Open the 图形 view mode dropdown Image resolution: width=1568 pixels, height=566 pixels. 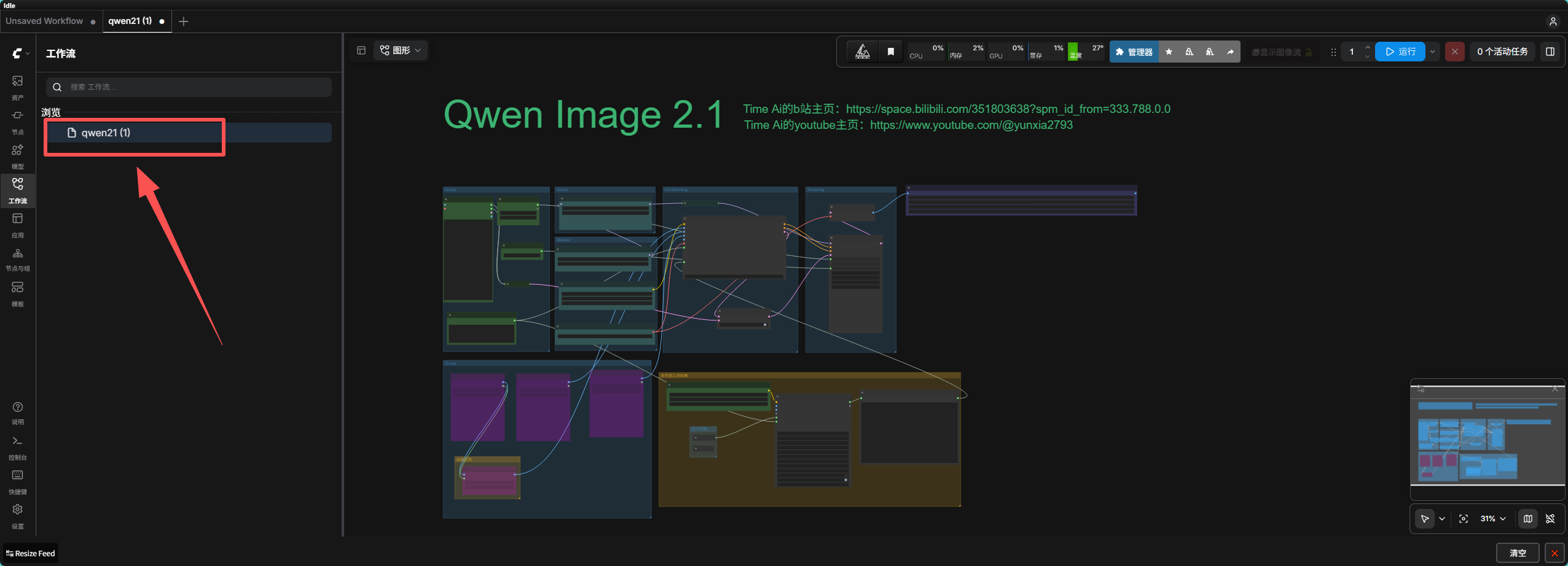[x=401, y=50]
